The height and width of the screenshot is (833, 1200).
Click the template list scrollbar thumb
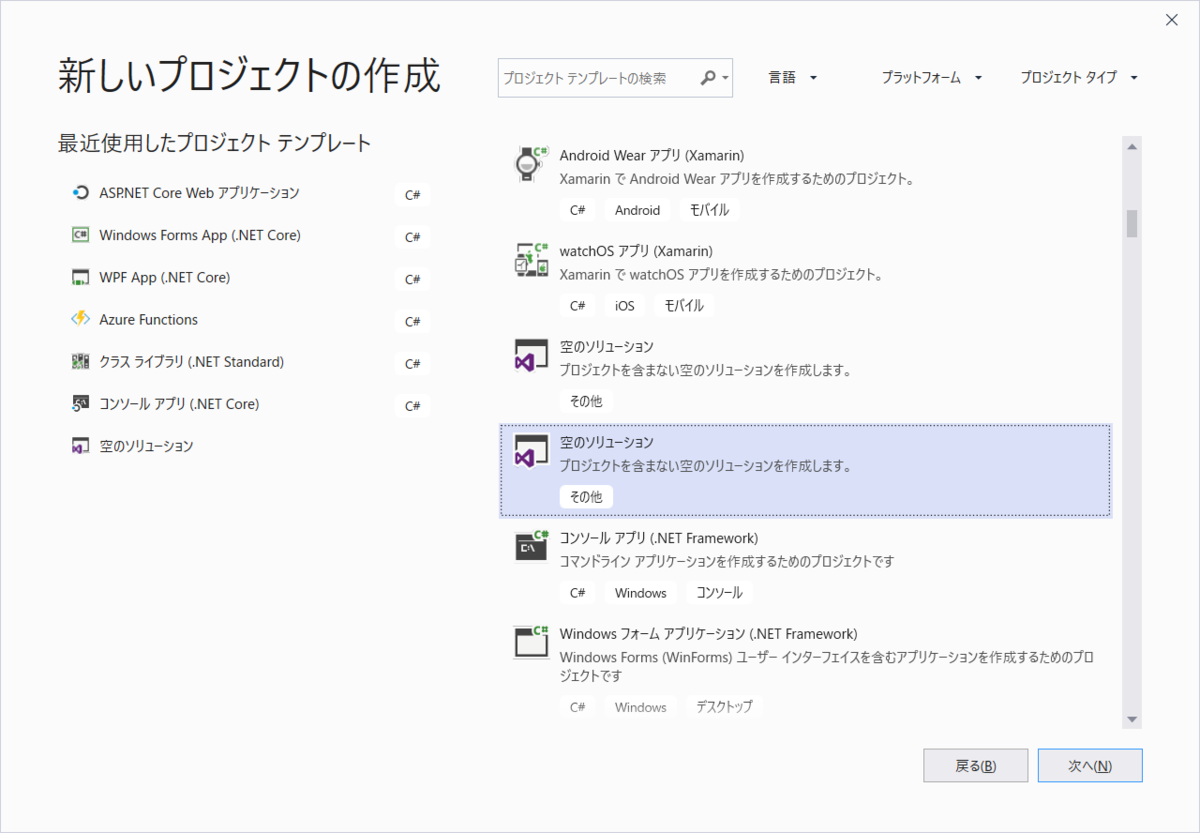(x=1132, y=224)
